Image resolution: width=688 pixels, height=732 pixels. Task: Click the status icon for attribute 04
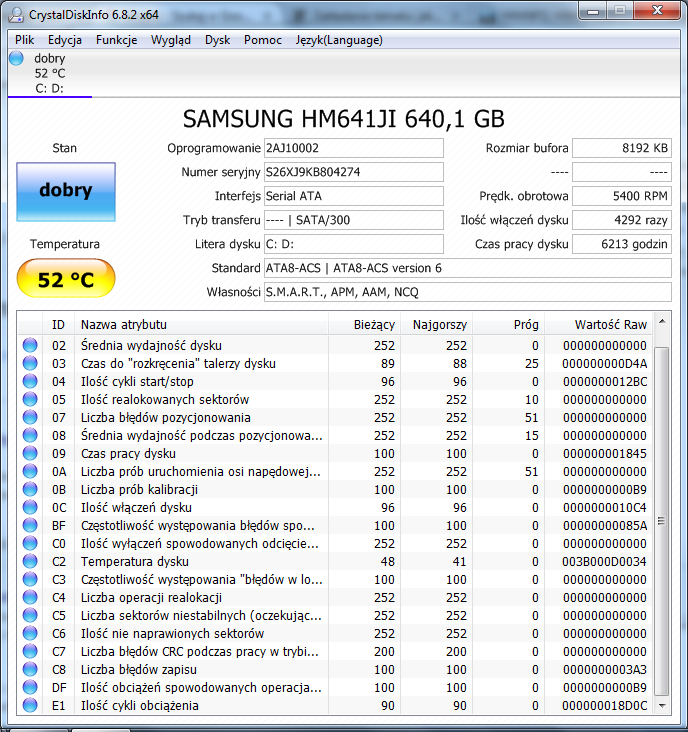30,381
